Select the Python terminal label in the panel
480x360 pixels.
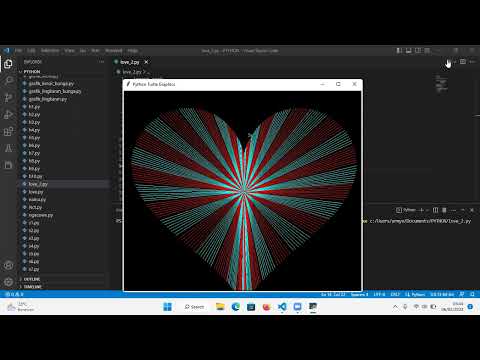406,210
